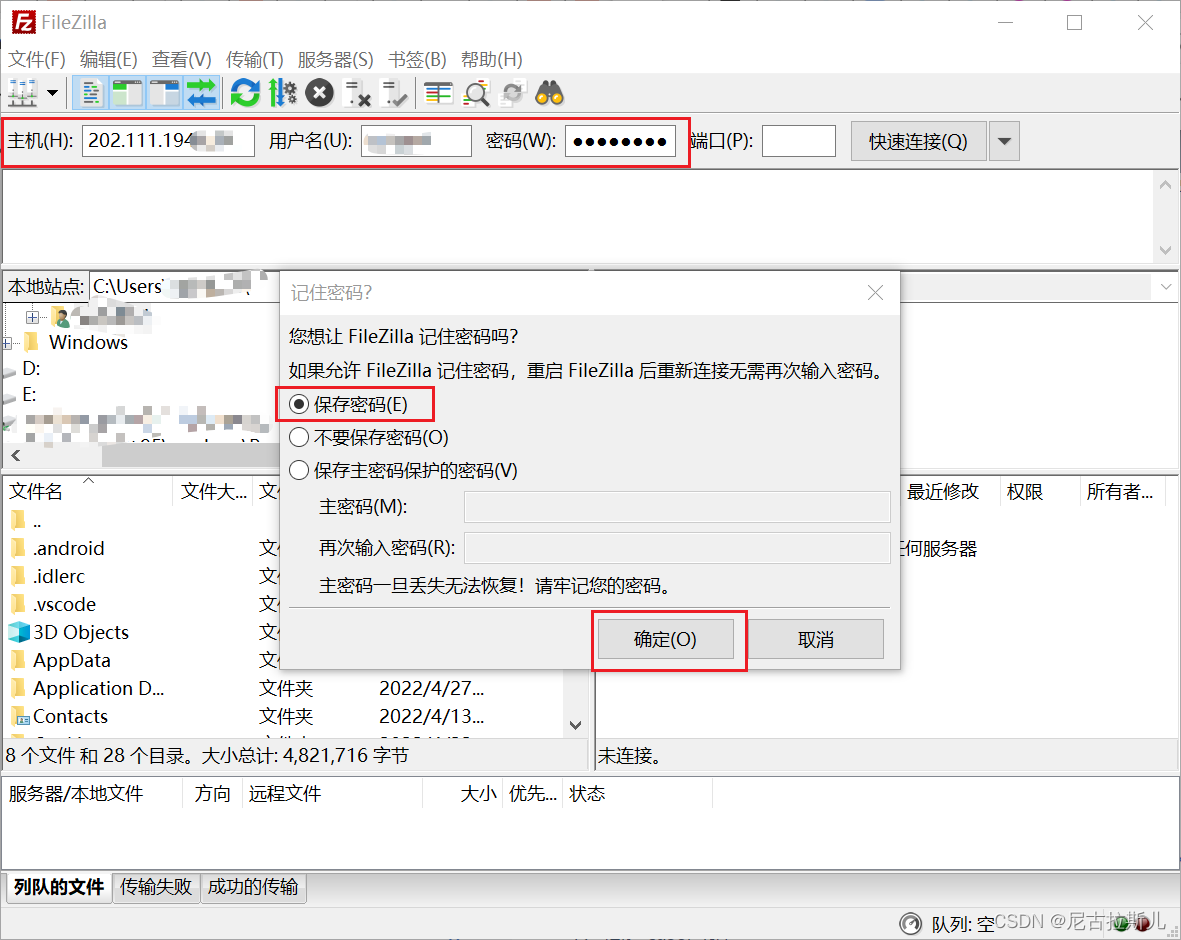The height and width of the screenshot is (940, 1181).
Task: Expand the Windows folder tree node
Action: pos(7,343)
